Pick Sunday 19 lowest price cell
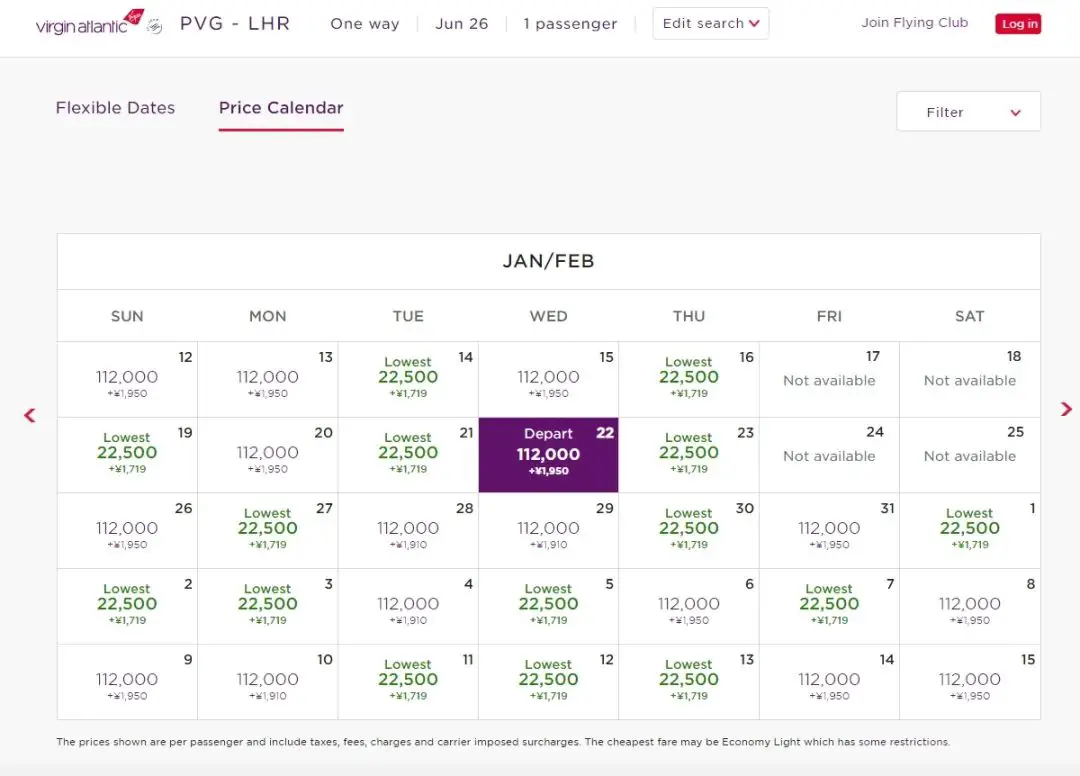 [x=127, y=455]
